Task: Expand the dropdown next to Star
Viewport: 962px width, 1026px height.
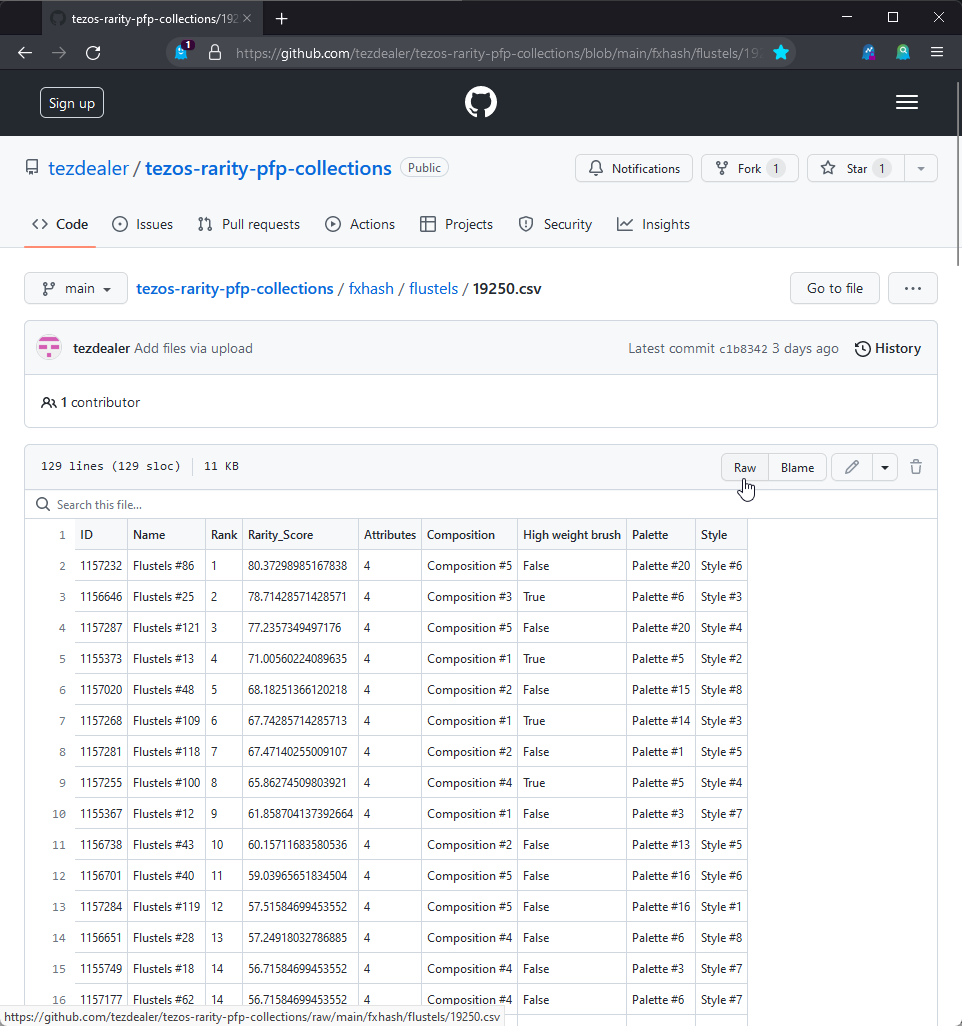Action: tap(921, 168)
